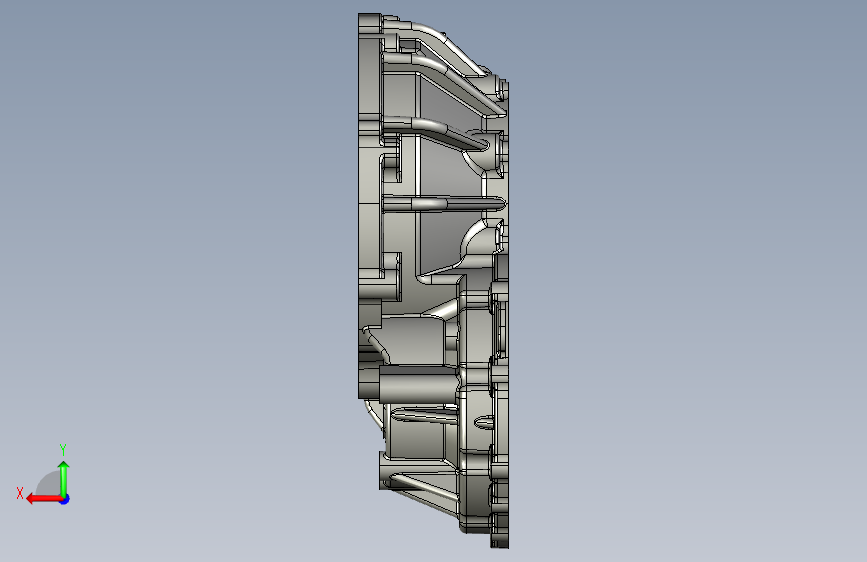Viewport: 867px width, 562px height.
Task: Click the gray quarter-circle plane of triad
Action: [50, 483]
